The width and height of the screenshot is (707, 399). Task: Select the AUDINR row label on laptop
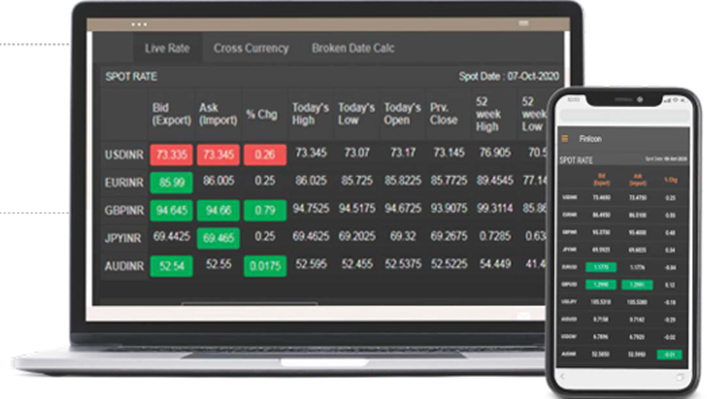pyautogui.click(x=124, y=266)
